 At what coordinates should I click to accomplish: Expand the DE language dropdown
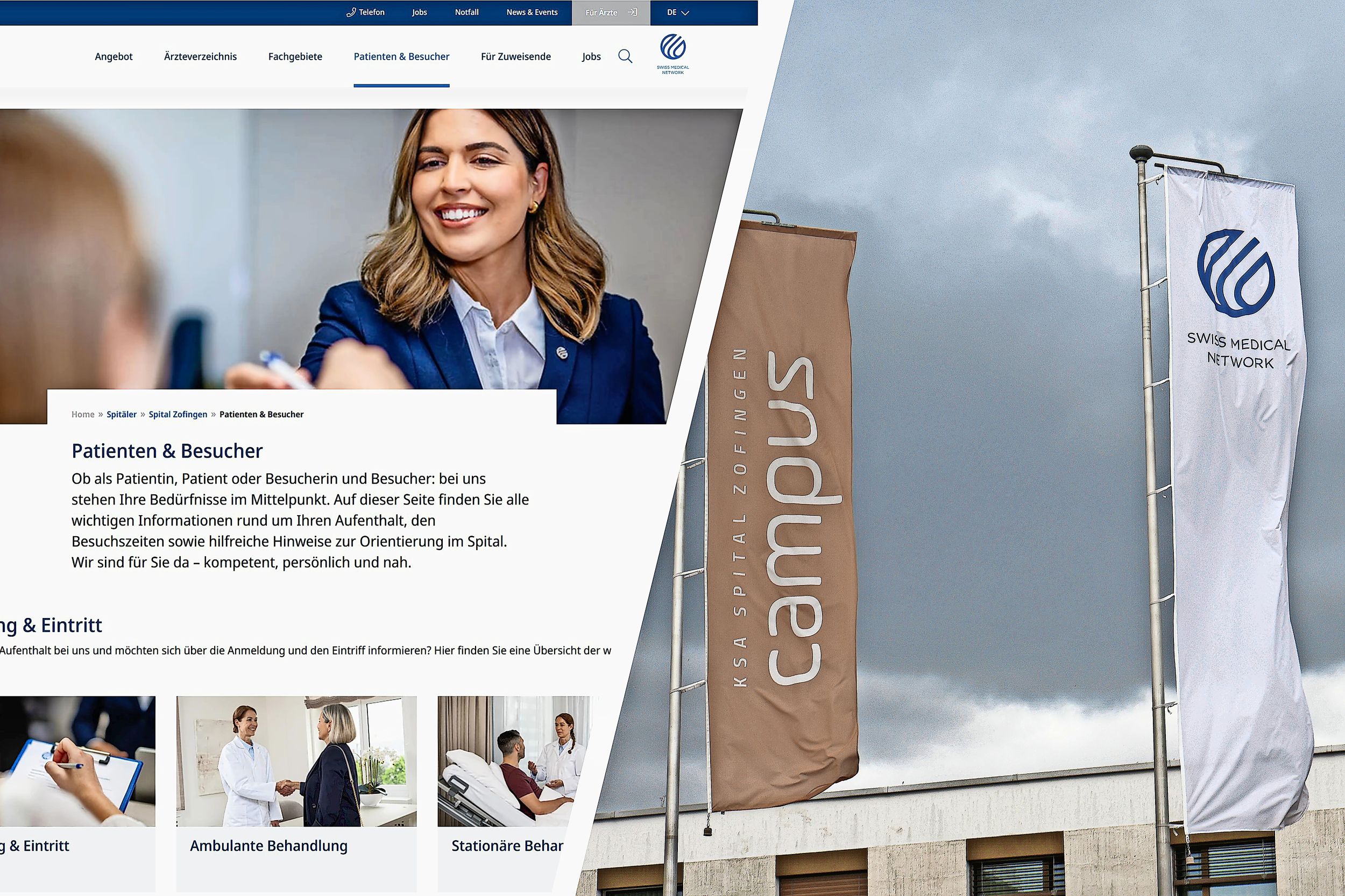tap(678, 12)
